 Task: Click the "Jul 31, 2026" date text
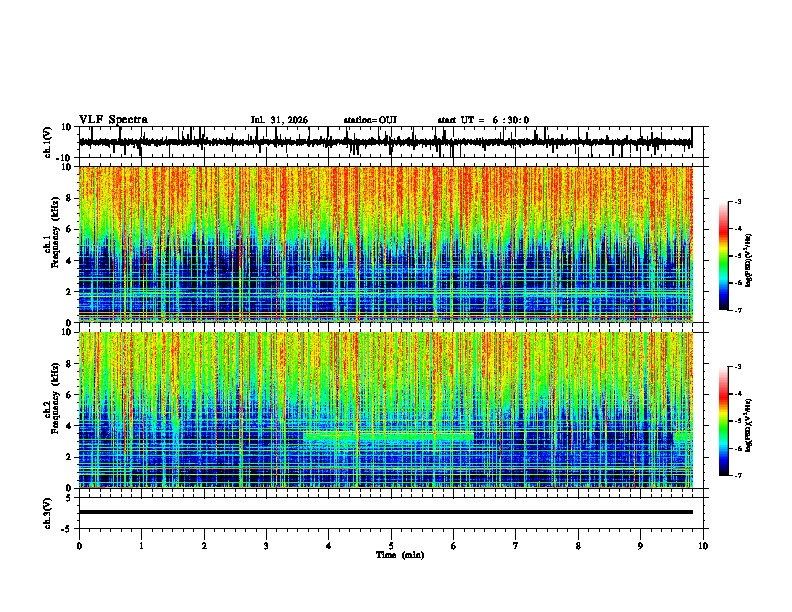(279, 120)
